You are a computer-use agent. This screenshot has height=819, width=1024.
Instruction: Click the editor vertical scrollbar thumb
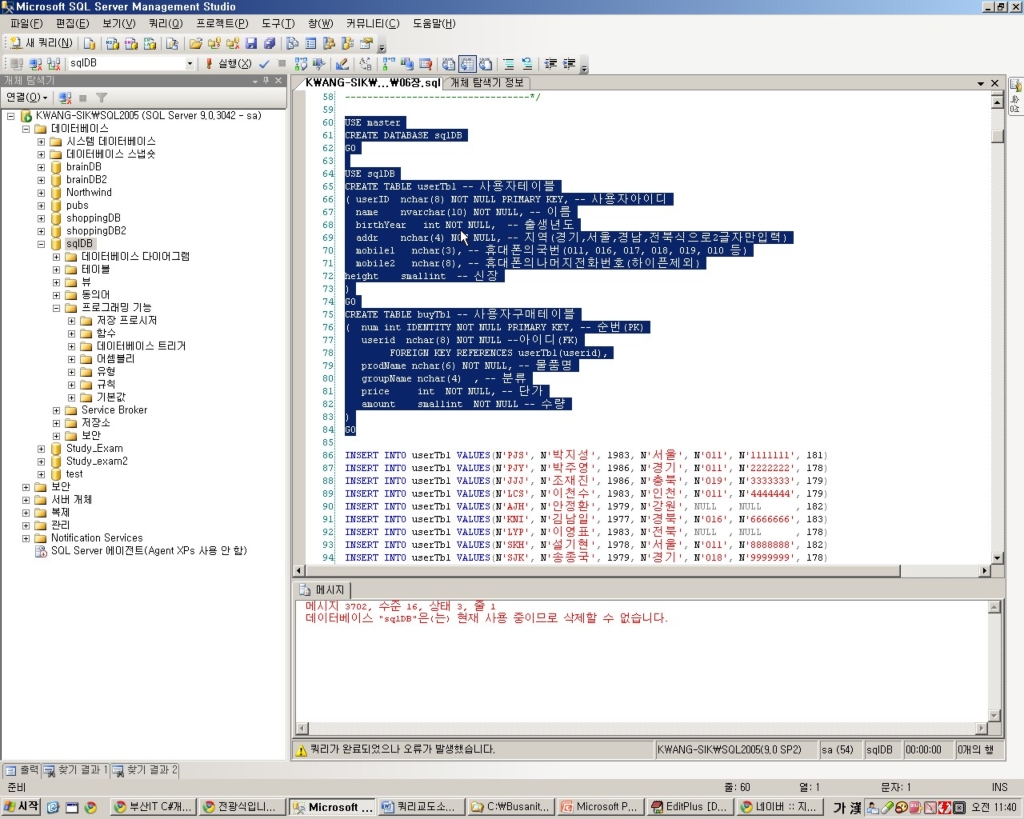(x=997, y=136)
